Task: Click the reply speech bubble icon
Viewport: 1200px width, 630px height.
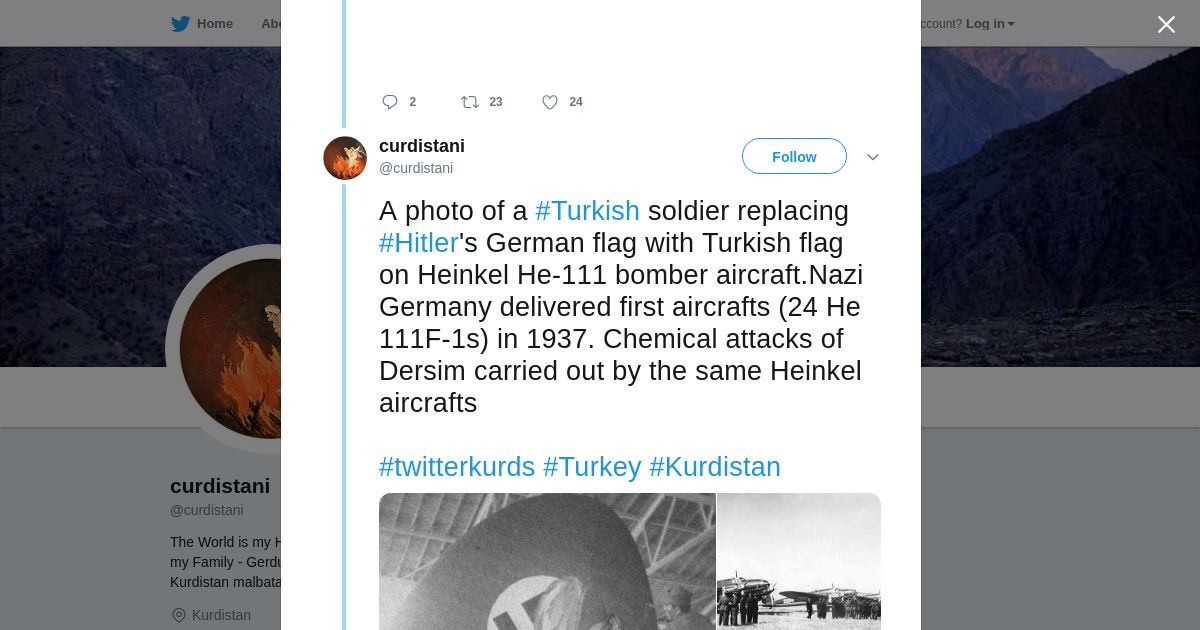Action: (x=390, y=102)
